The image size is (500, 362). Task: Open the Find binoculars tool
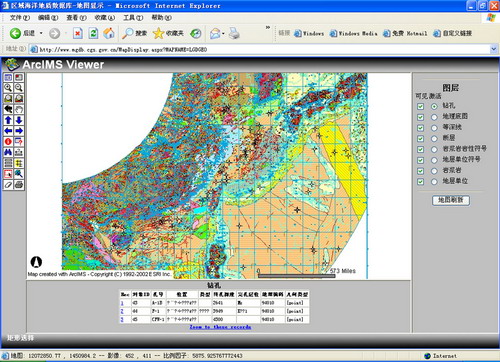point(8,152)
